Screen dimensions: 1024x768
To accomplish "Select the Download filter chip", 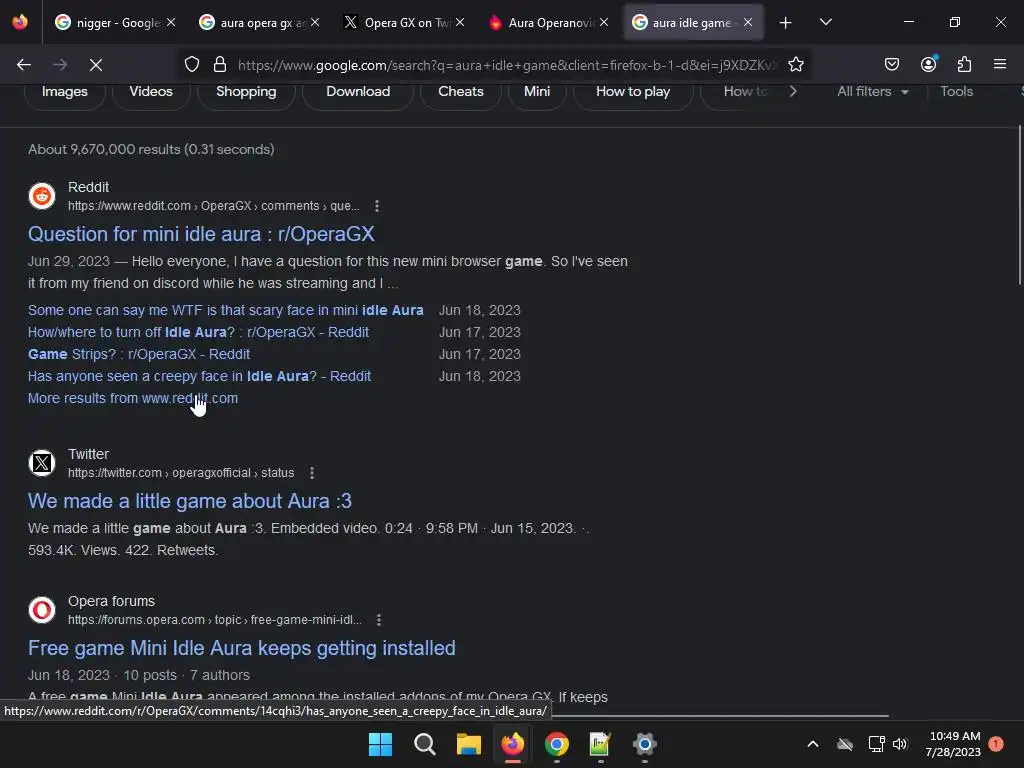I will 358,91.
